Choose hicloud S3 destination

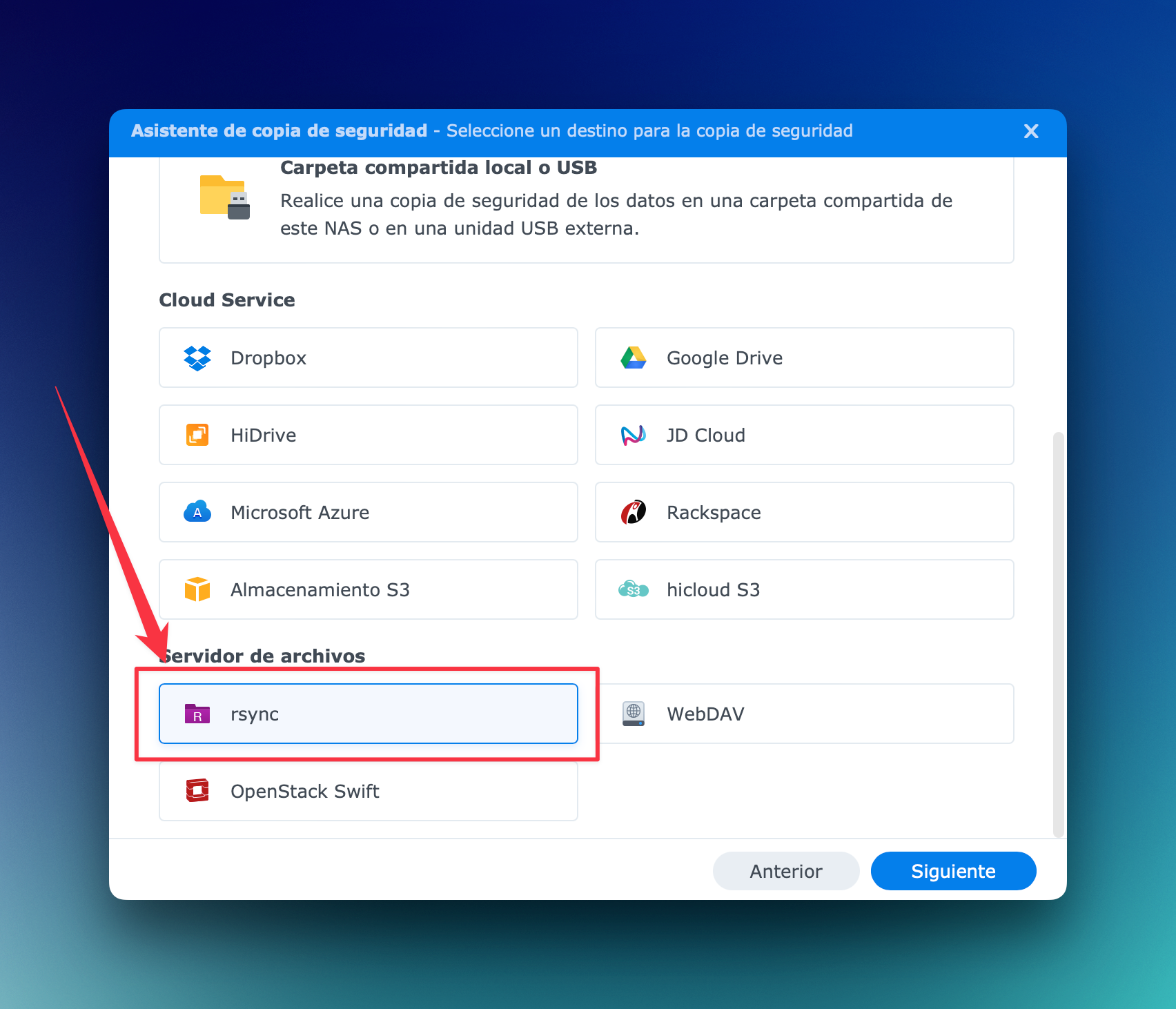click(805, 589)
